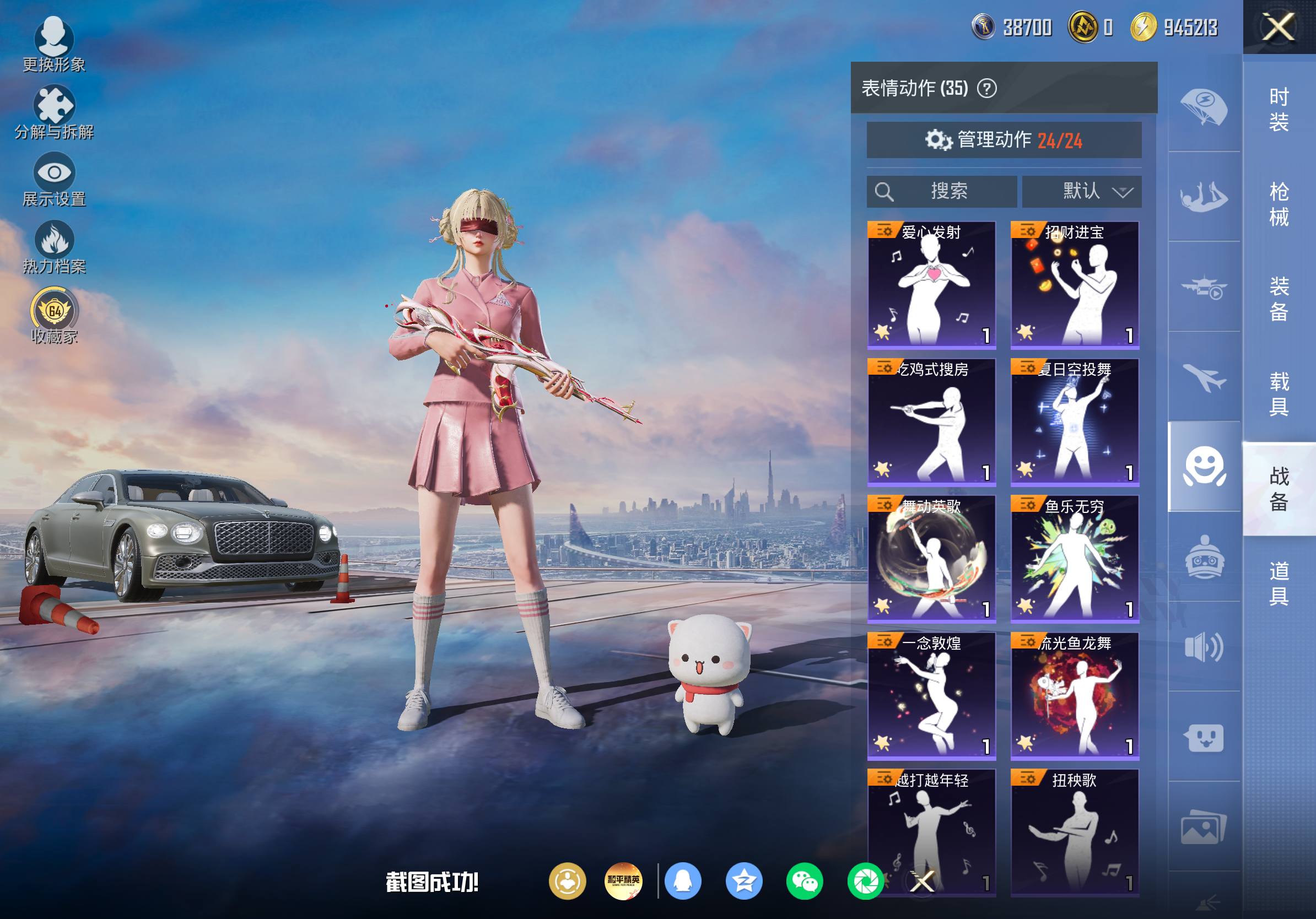Switch to the 枪械 tab
The height and width of the screenshot is (919, 1316).
point(1279,204)
